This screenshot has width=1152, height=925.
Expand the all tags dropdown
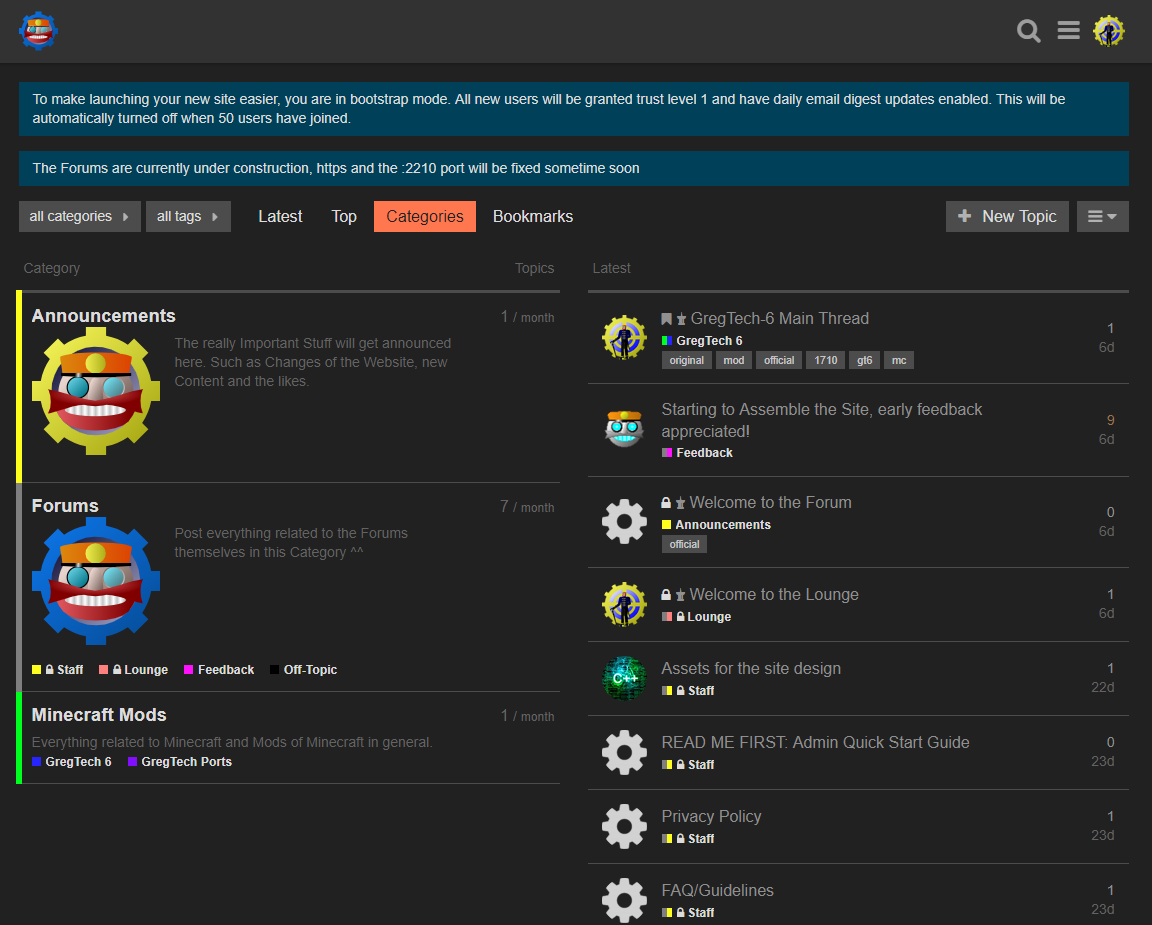click(188, 216)
